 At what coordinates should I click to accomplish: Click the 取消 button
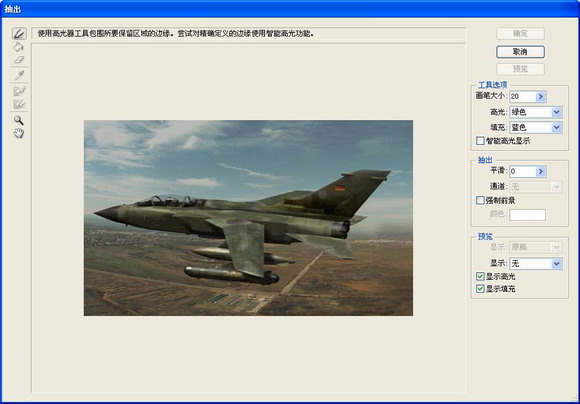(x=520, y=52)
